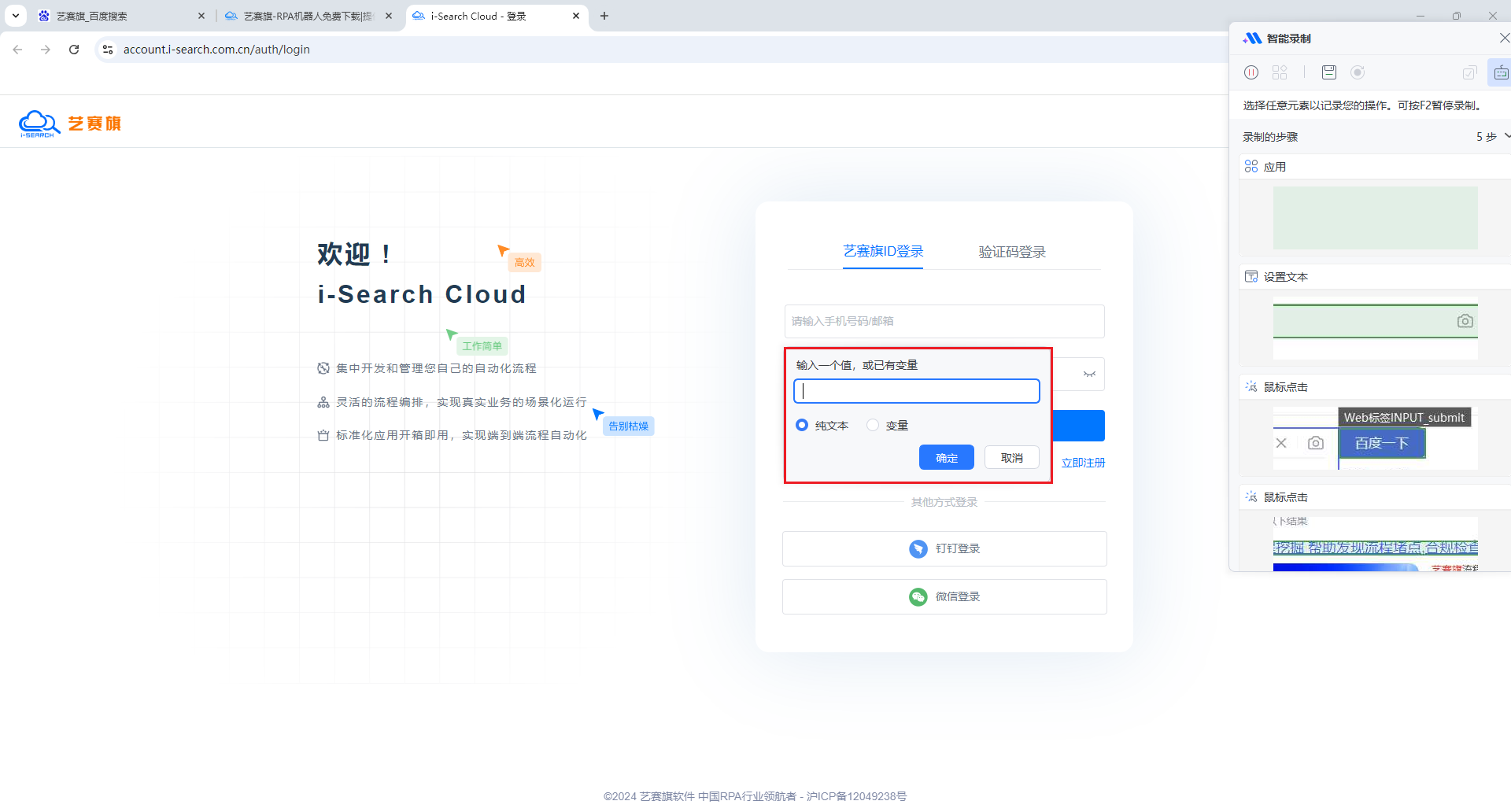The image size is (1511, 812).
Task: Toggle password visibility eye icon
Action: click(x=1089, y=375)
